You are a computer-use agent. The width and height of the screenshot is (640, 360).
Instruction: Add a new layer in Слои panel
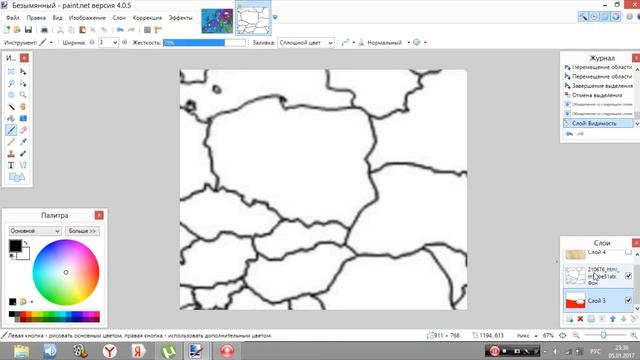coord(569,319)
